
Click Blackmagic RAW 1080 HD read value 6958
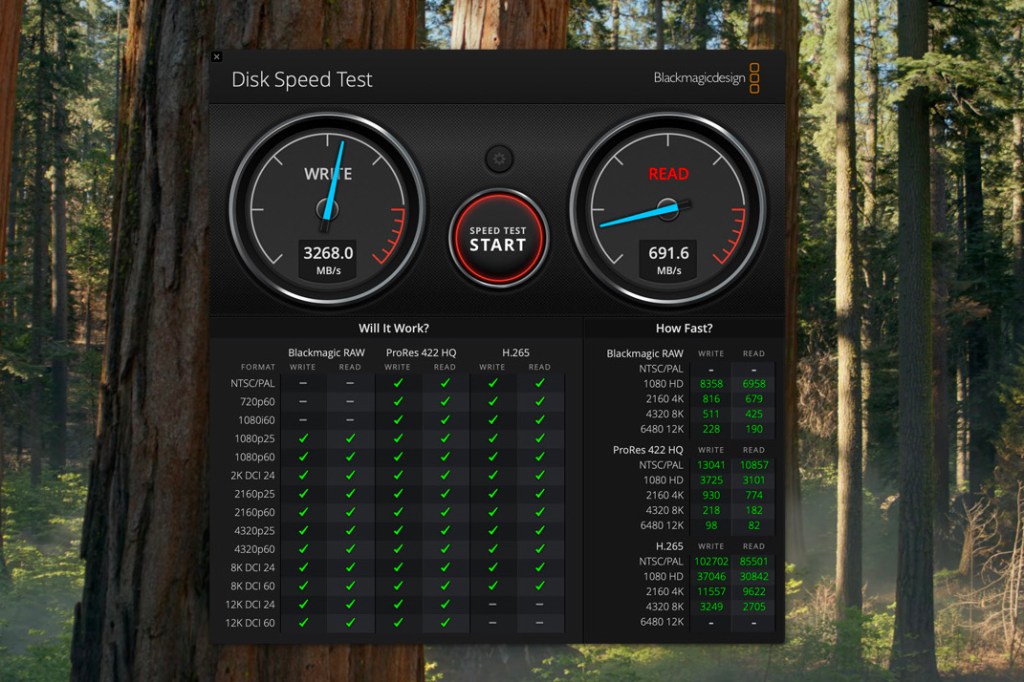click(x=754, y=384)
